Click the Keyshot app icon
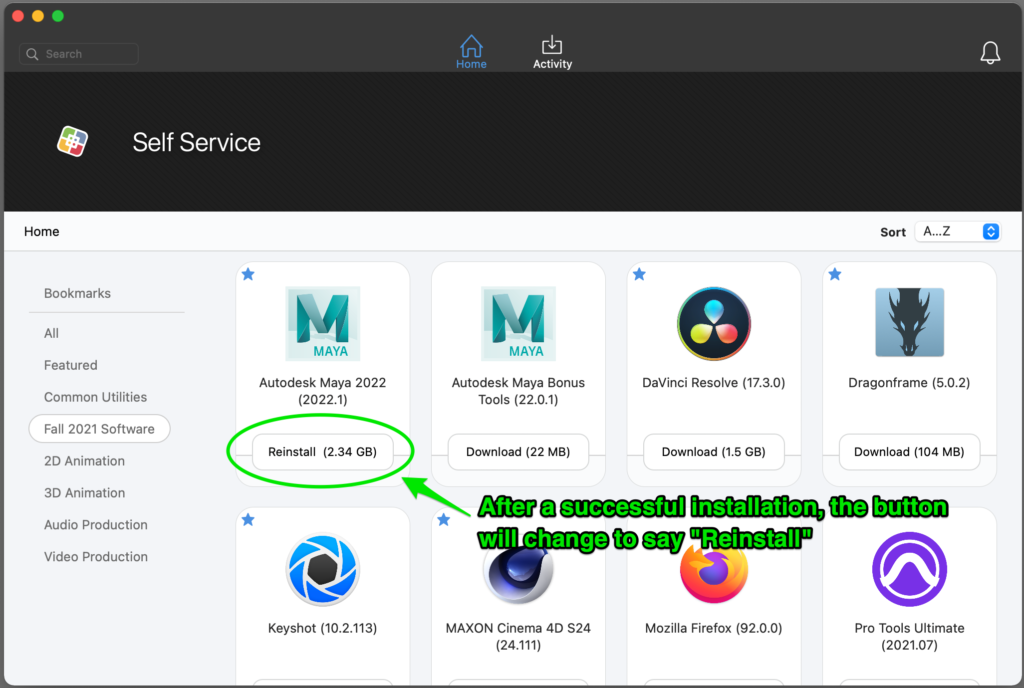 pos(323,570)
